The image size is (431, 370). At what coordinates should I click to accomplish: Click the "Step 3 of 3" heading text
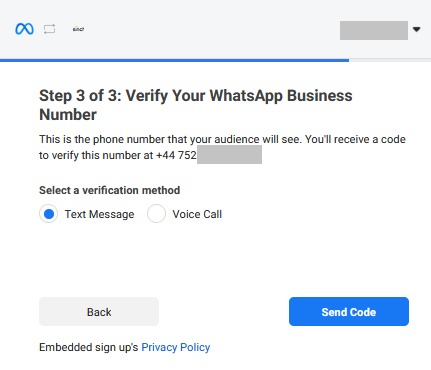(81, 96)
